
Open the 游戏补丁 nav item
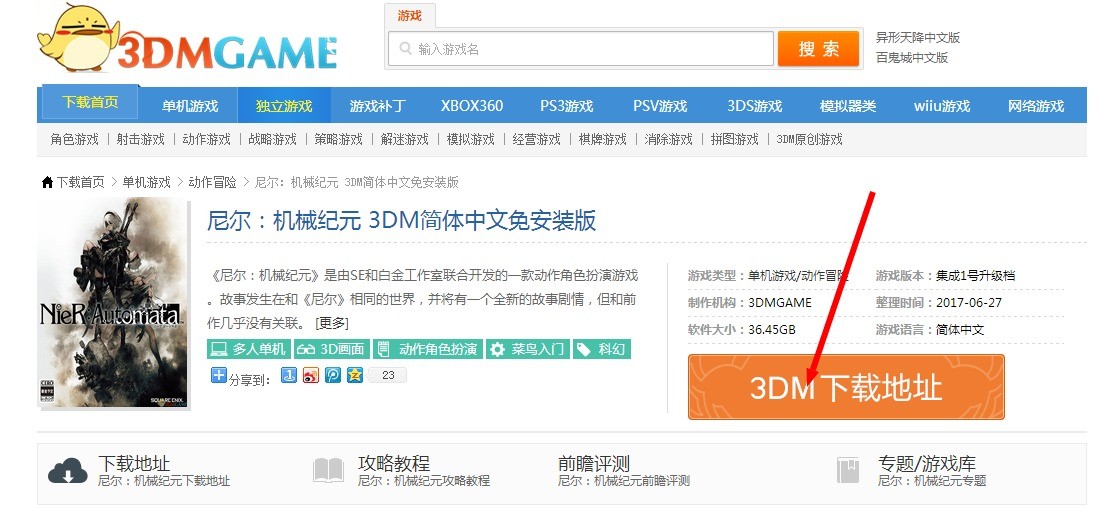378,106
